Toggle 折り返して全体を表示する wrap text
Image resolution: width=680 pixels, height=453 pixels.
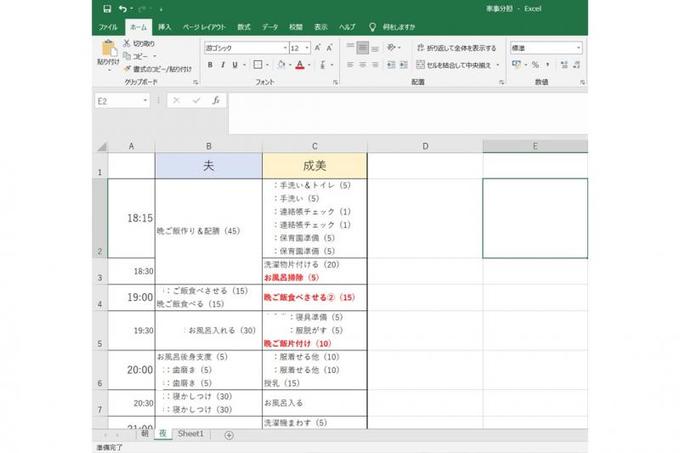click(456, 48)
